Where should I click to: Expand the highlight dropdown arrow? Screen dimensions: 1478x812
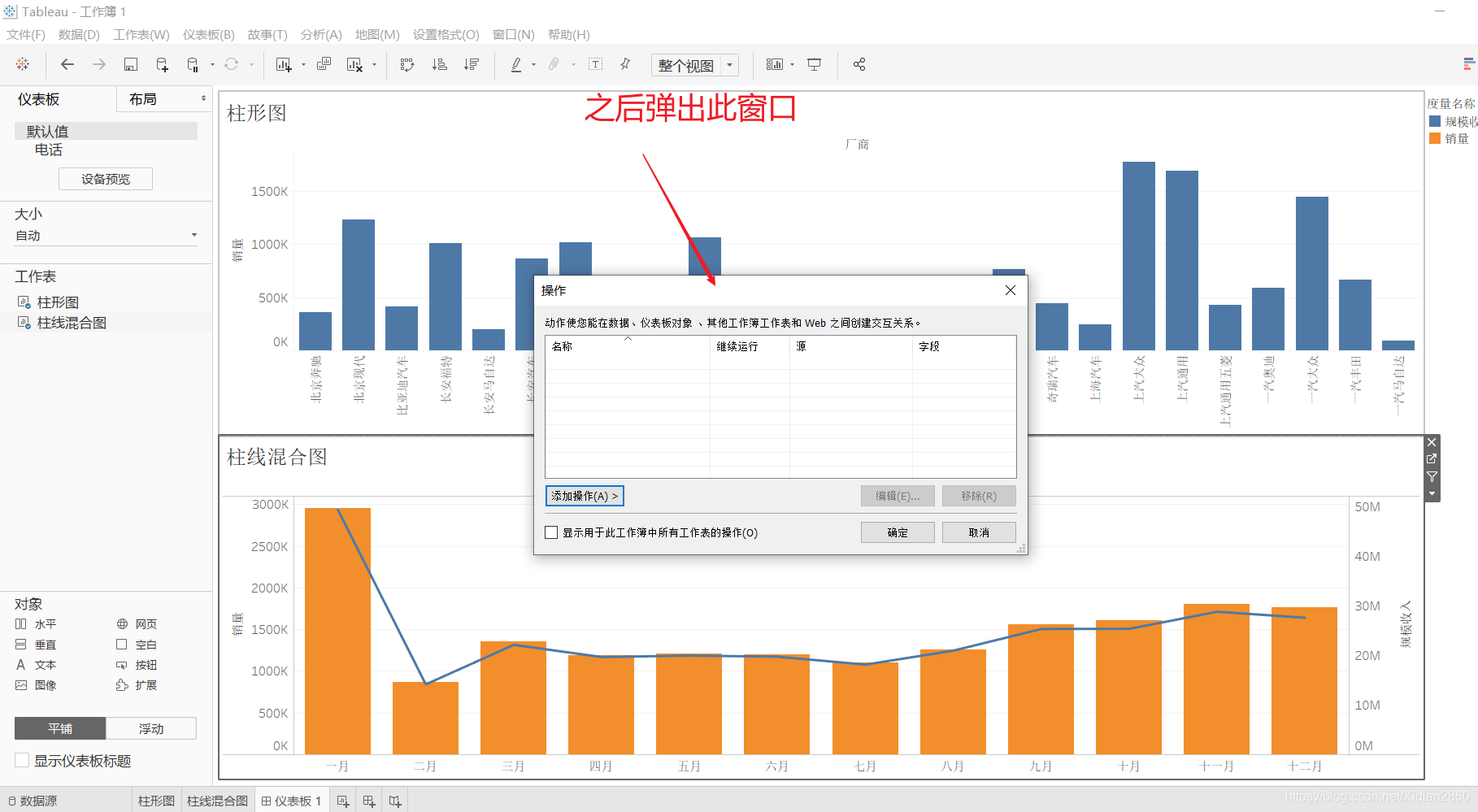point(533,65)
